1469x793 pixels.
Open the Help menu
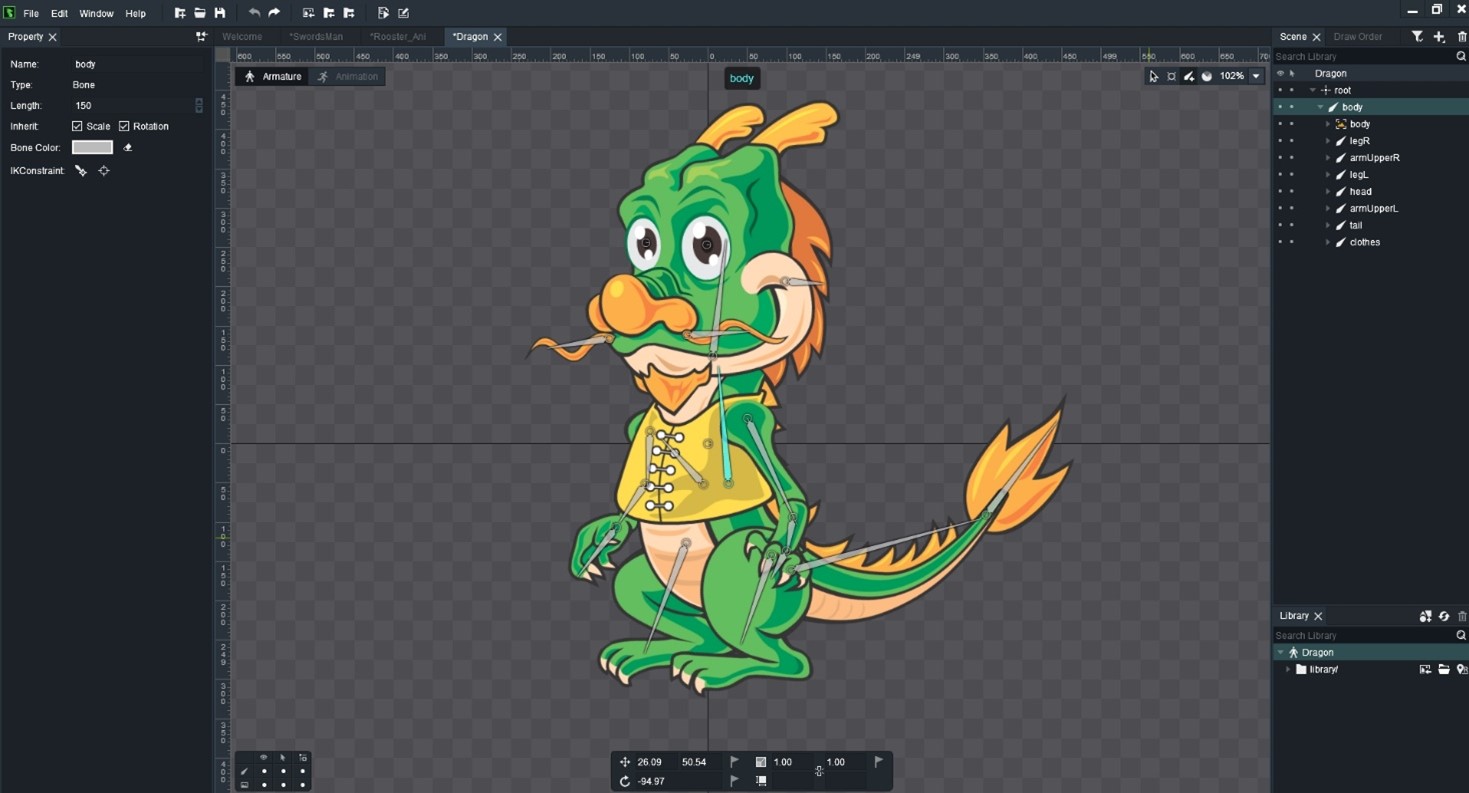pyautogui.click(x=135, y=14)
